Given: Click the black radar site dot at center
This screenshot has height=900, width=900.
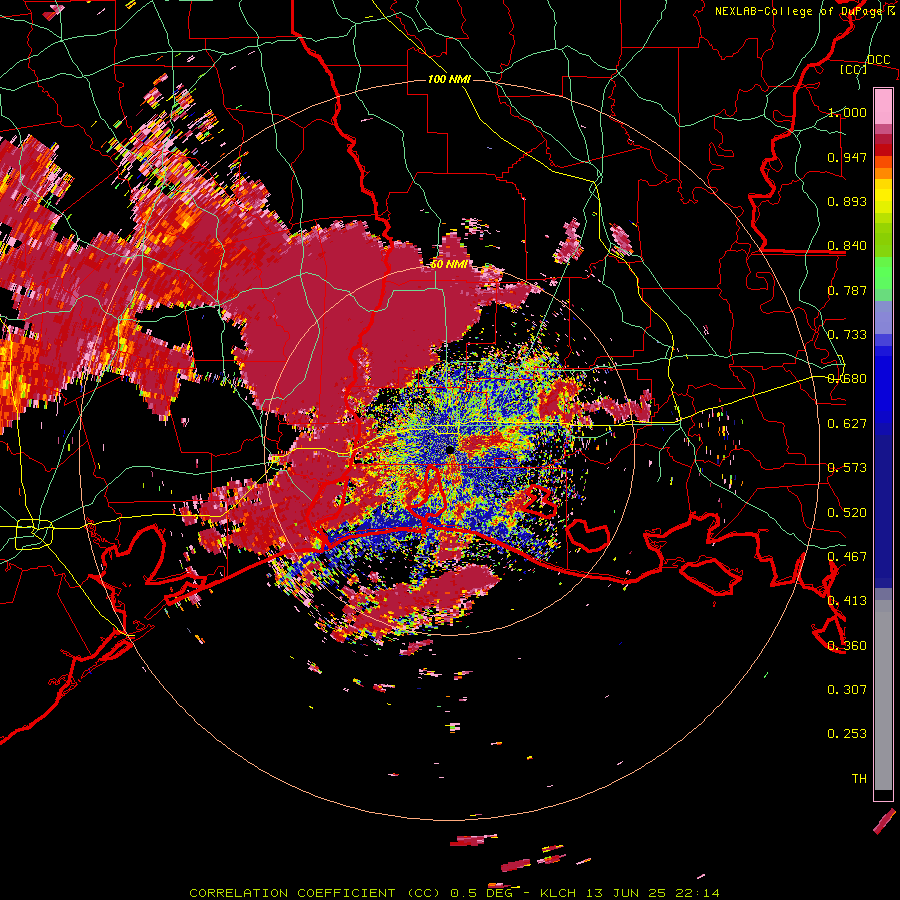Looking at the screenshot, I should click(450, 451).
